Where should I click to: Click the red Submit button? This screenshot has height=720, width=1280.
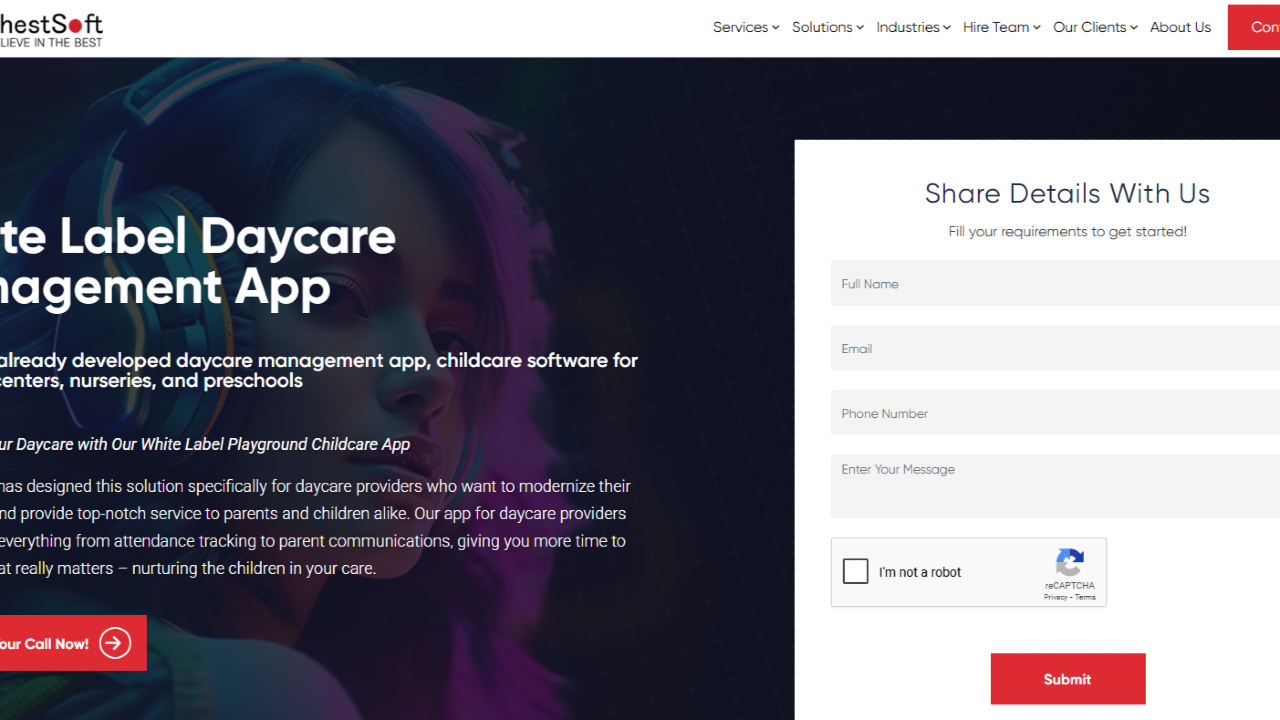click(1068, 679)
